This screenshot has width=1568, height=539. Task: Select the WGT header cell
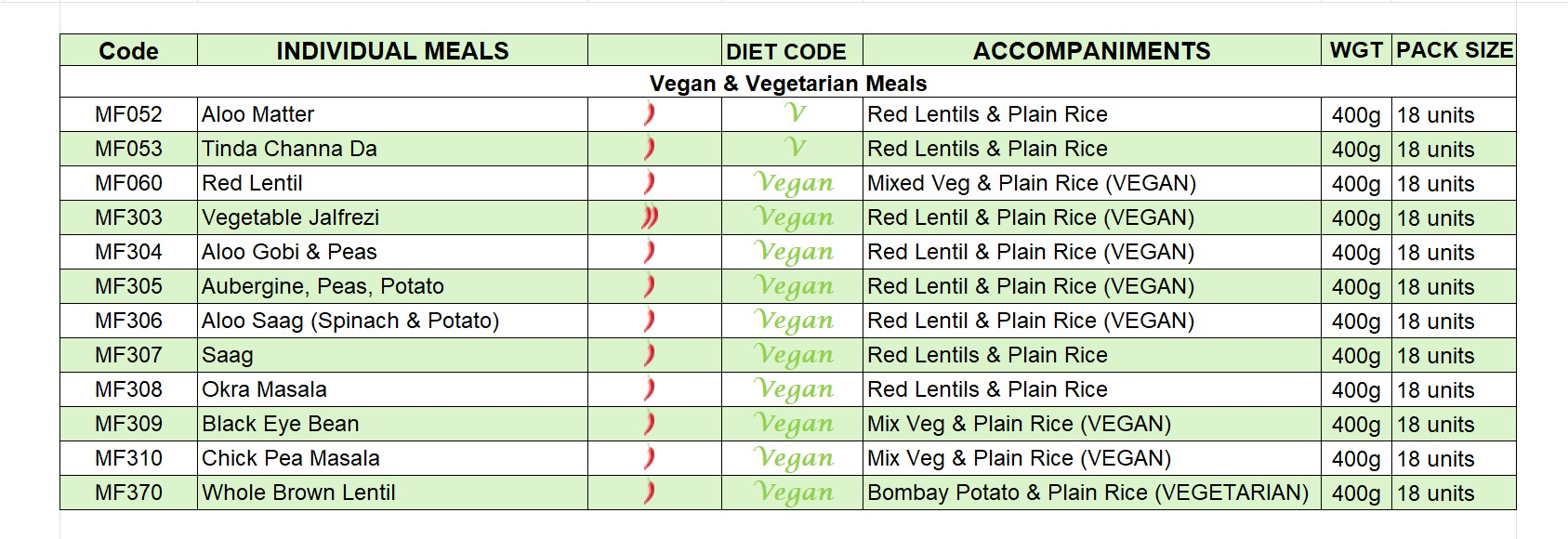coord(1357,50)
